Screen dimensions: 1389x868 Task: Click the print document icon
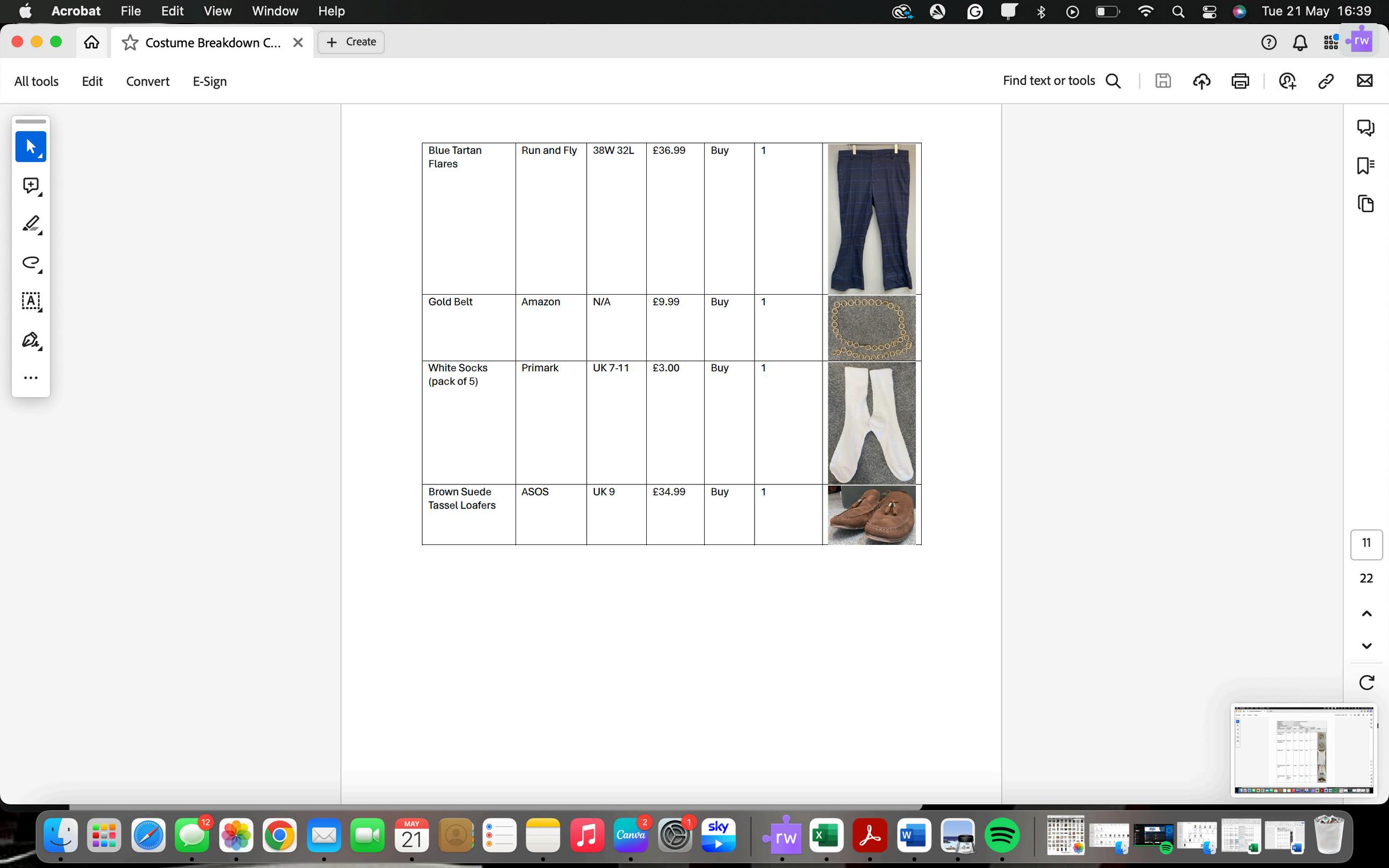[1240, 81]
